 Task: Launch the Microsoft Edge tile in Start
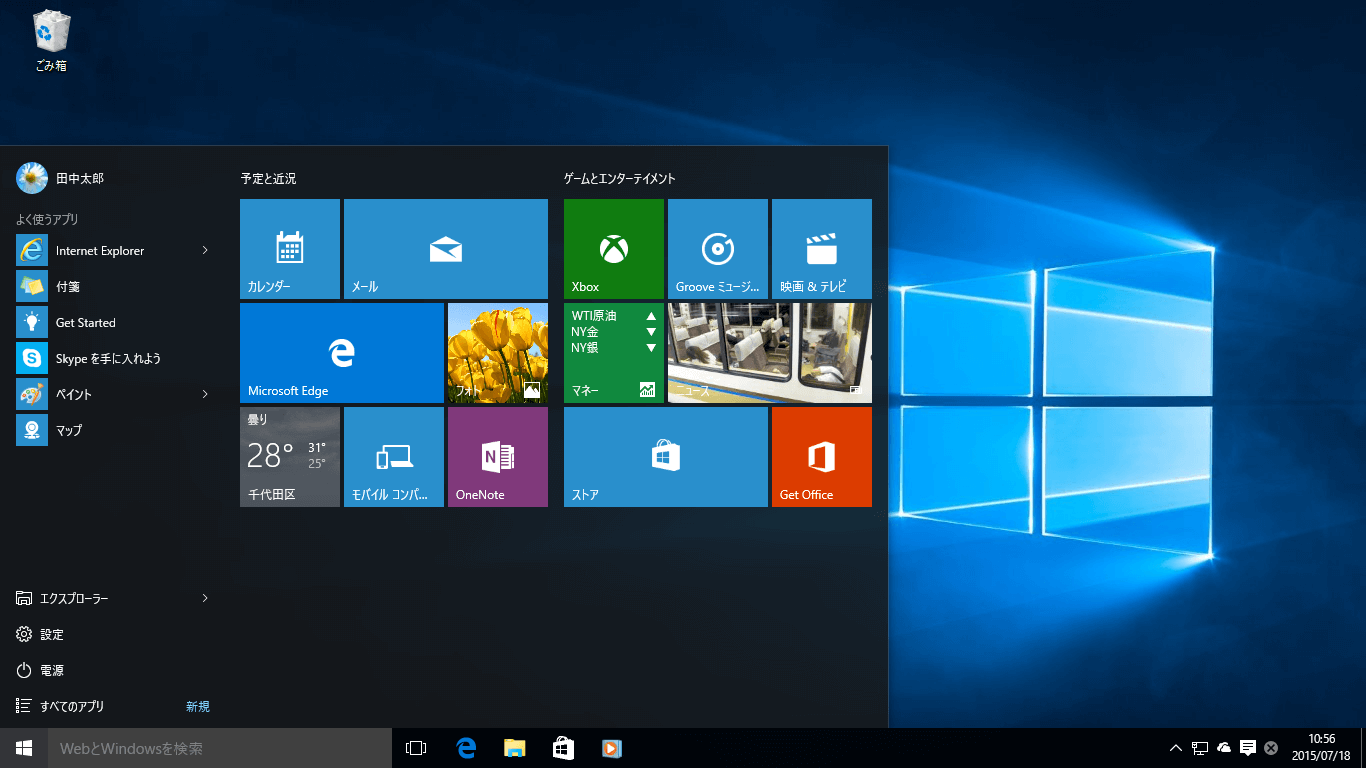tap(342, 353)
